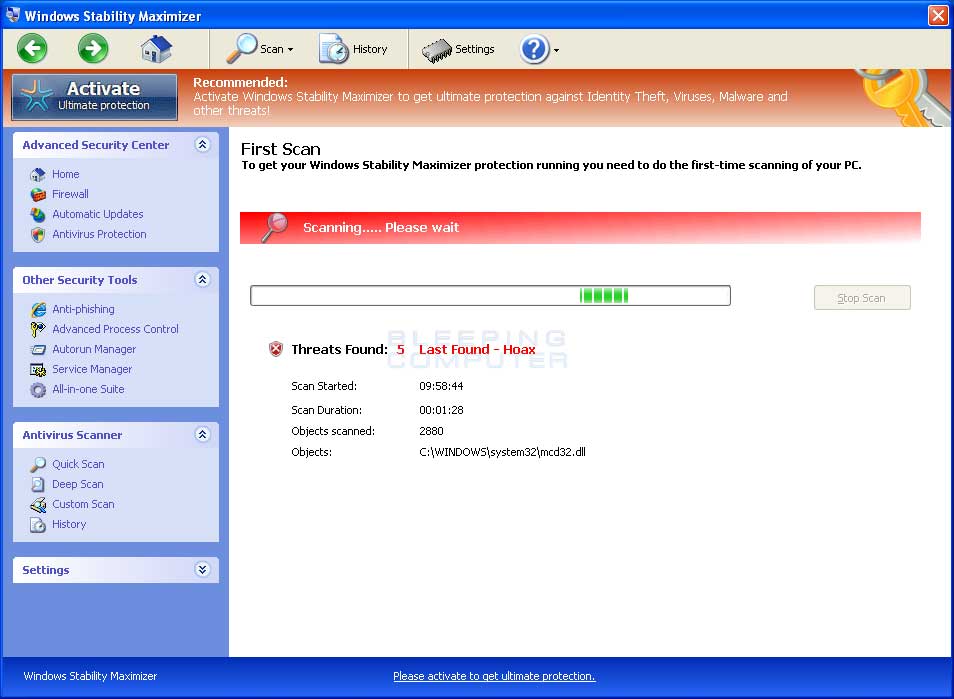Screen dimensions: 954x699
Task: Open the Firewall tool
Action: pyautogui.click(x=69, y=194)
